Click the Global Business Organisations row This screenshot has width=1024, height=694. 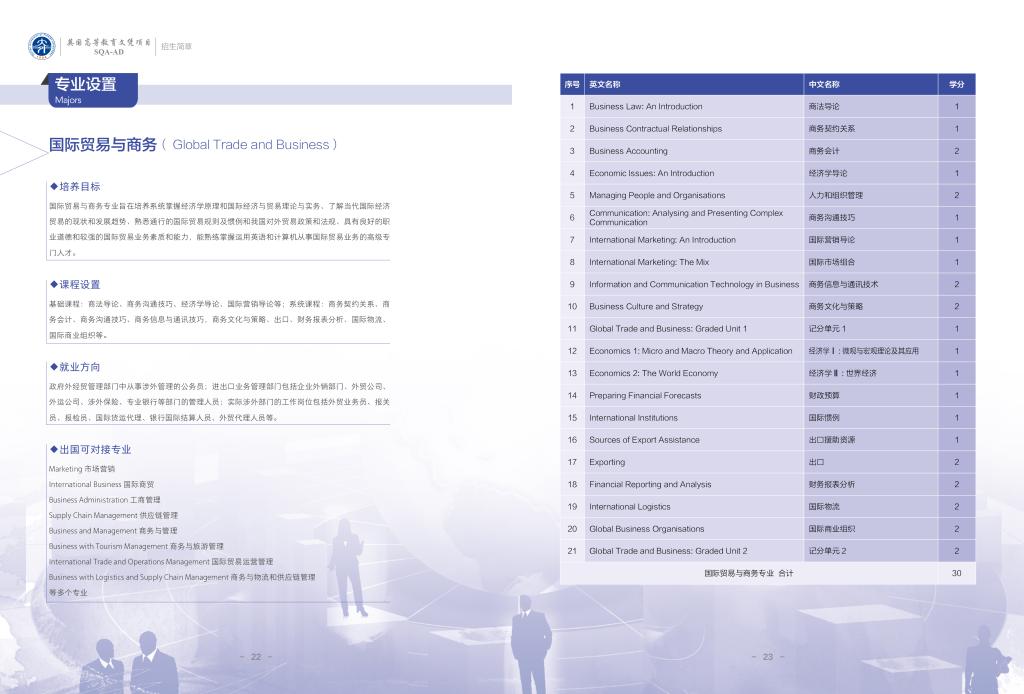point(646,529)
